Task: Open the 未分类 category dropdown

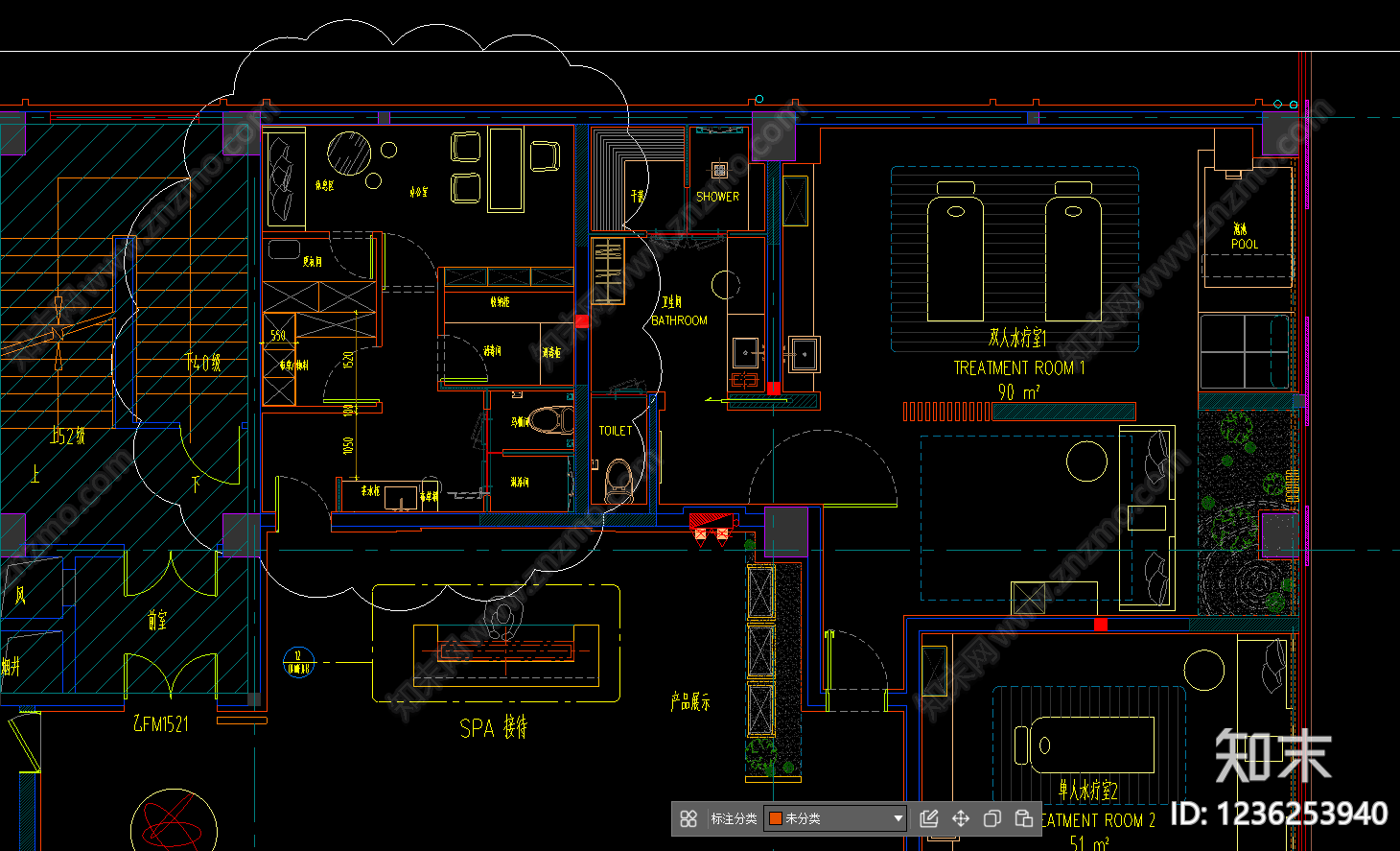Action: pyautogui.click(x=835, y=818)
